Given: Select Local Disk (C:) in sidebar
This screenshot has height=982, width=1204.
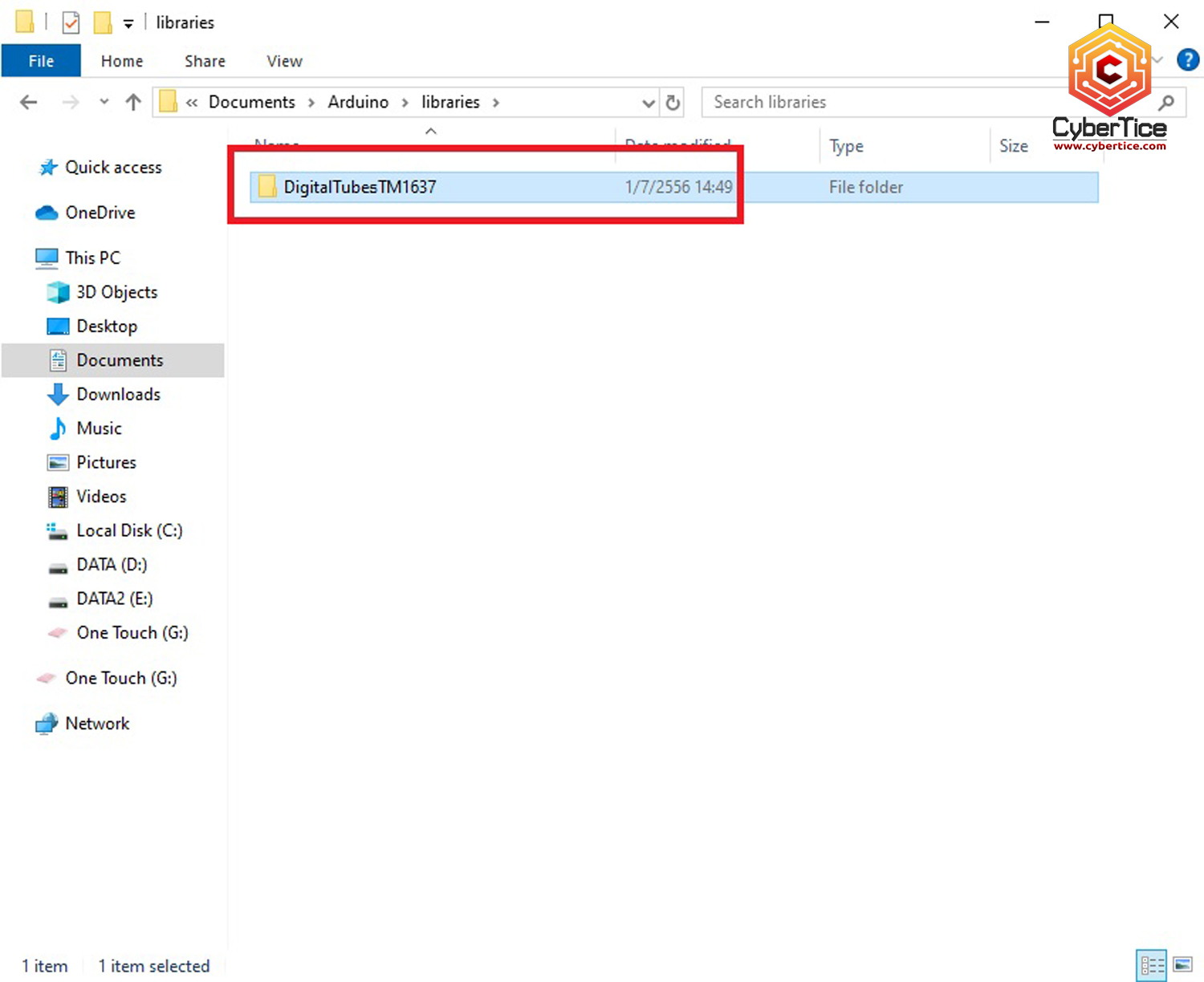Looking at the screenshot, I should click(129, 530).
